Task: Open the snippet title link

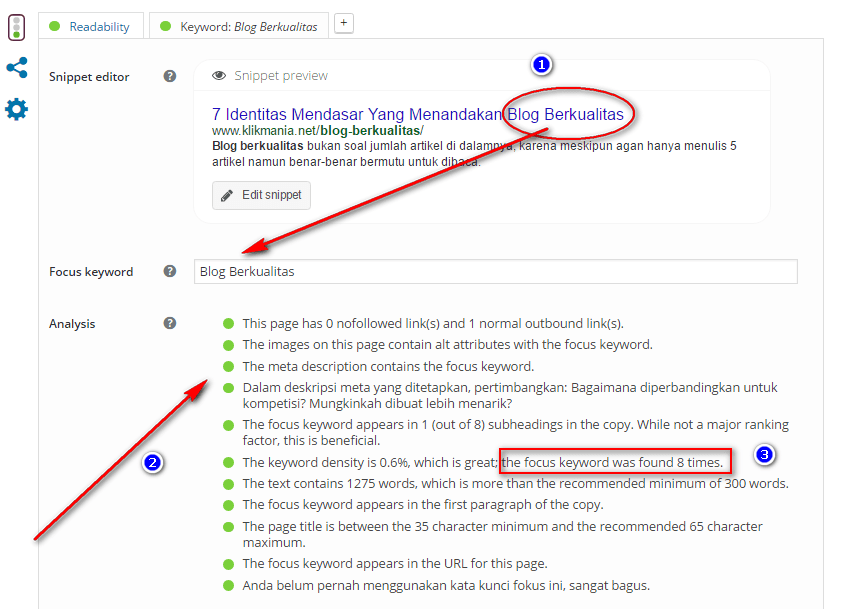Action: point(417,114)
